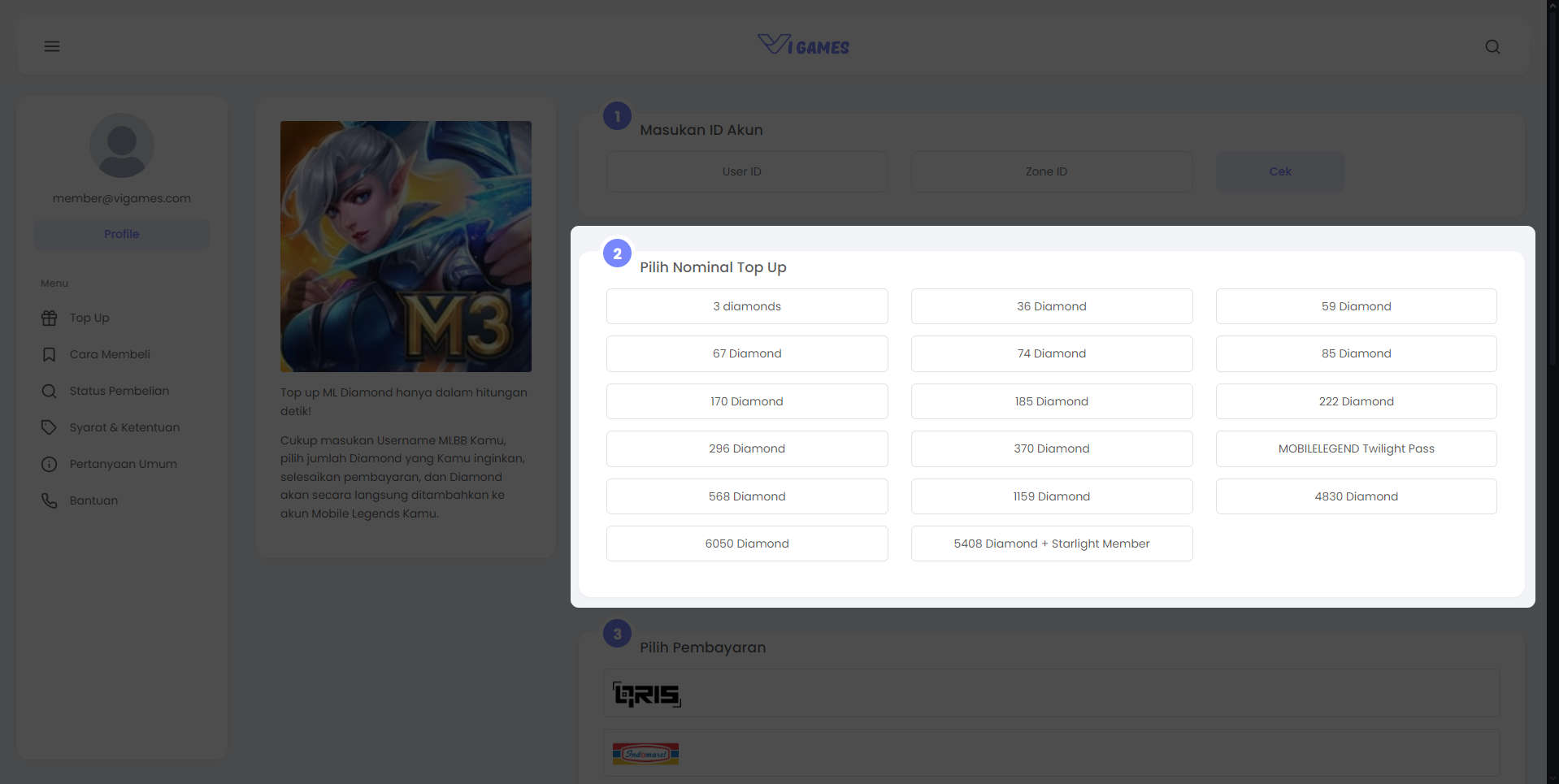Image resolution: width=1559 pixels, height=784 pixels.
Task: Pick the 222 Diamond nominal
Action: (x=1357, y=401)
